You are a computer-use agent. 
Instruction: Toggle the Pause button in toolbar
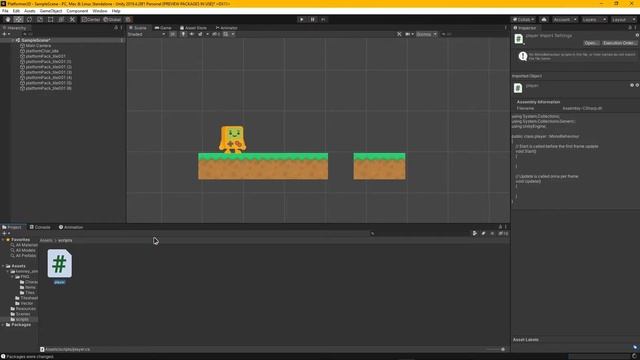312,20
